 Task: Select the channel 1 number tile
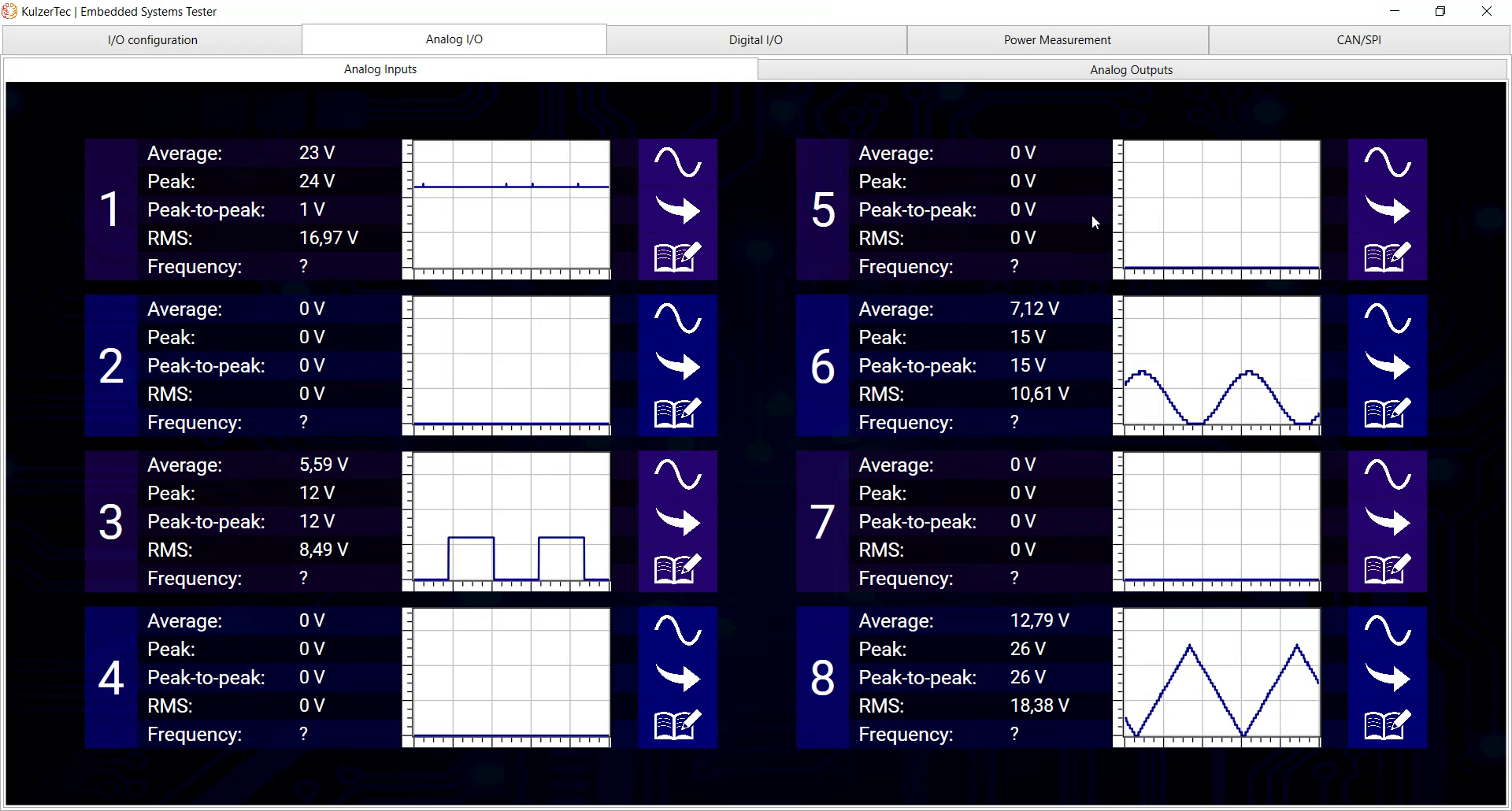tap(111, 209)
